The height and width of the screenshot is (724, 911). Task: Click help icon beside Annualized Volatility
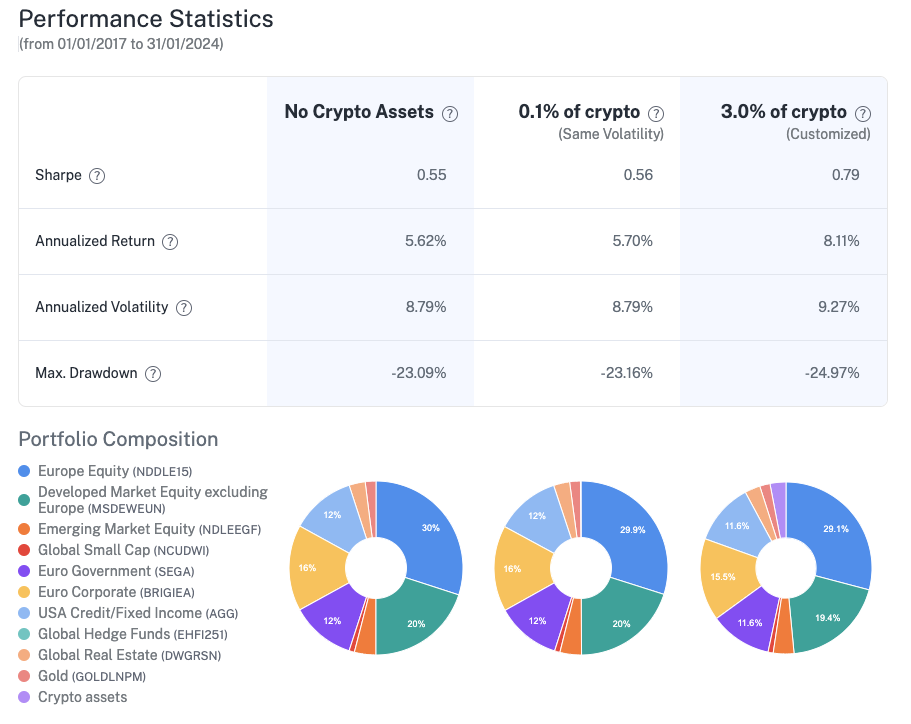(x=184, y=308)
